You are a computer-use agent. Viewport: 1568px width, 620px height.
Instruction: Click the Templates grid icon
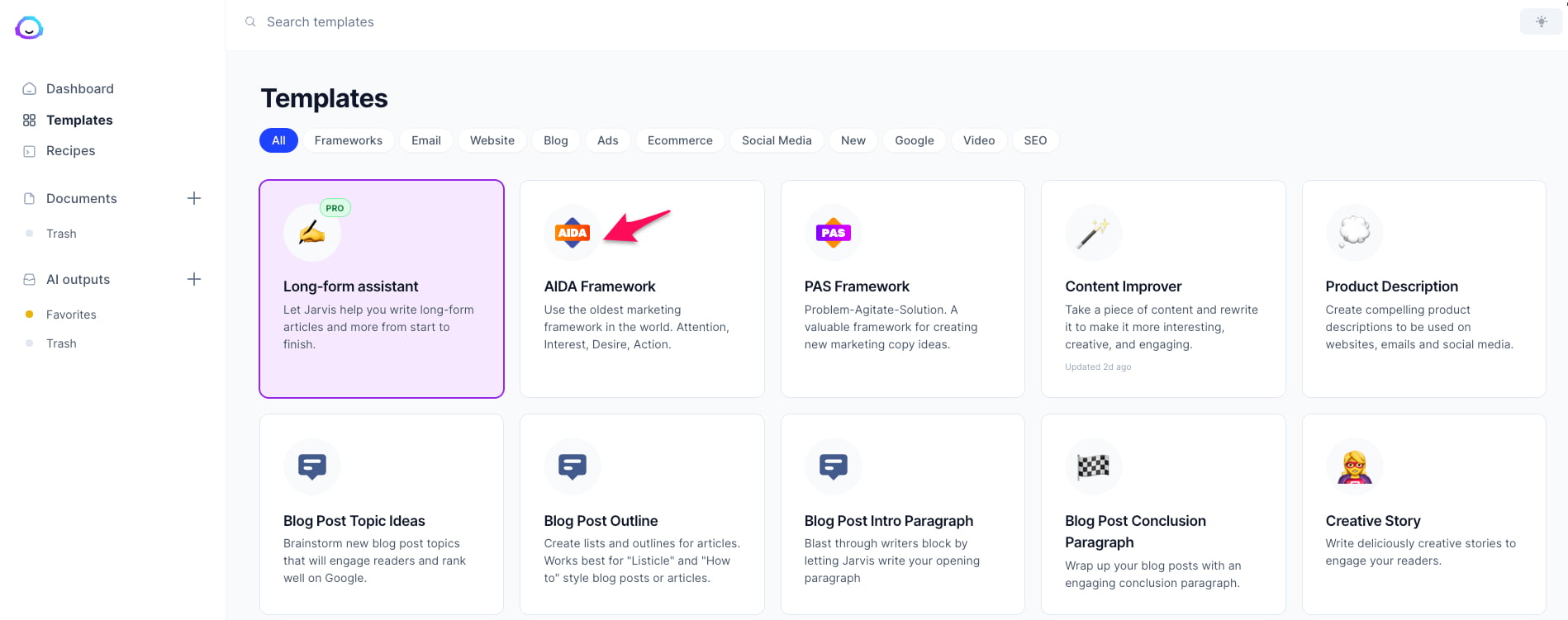tap(30, 120)
